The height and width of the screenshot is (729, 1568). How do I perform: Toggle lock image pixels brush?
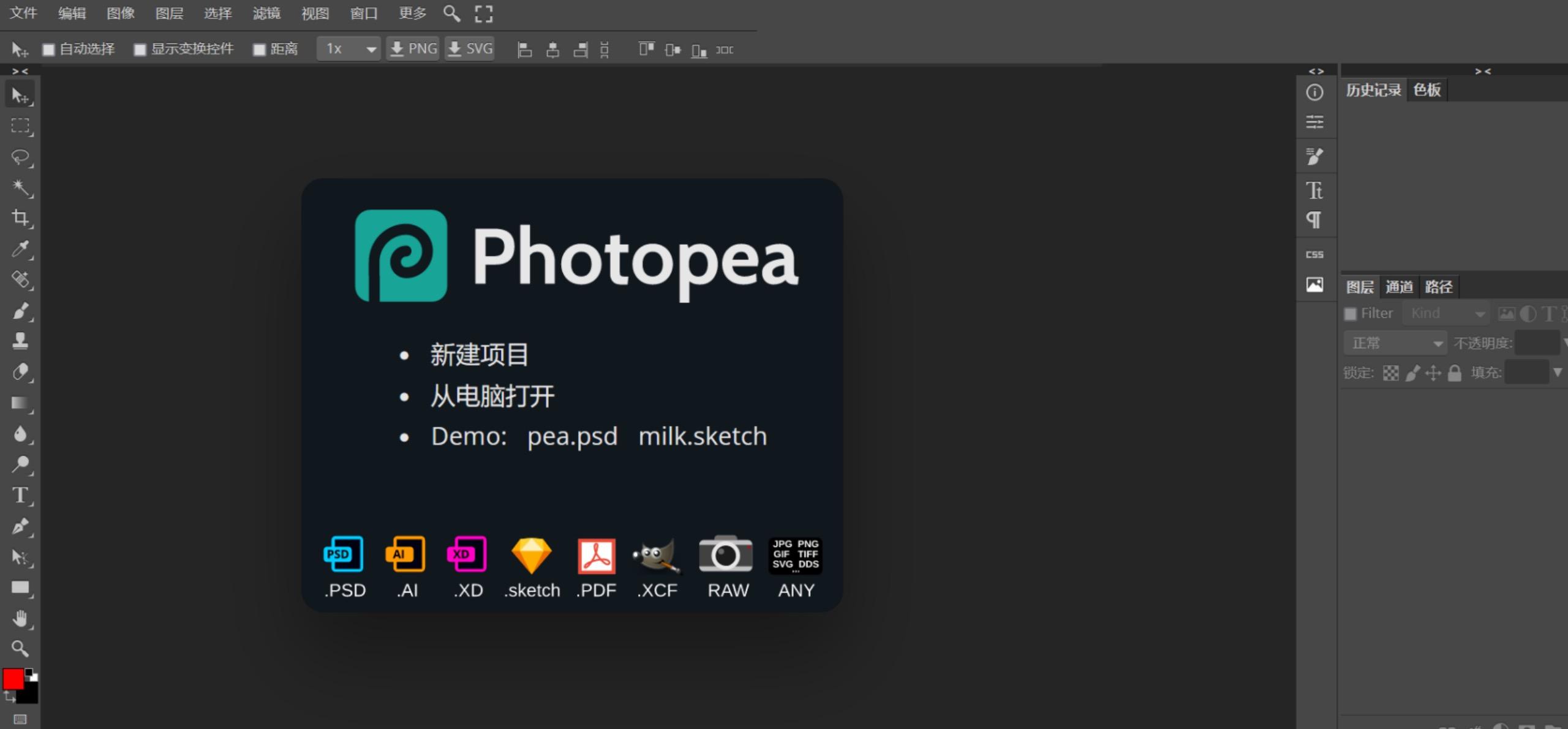(x=1412, y=373)
